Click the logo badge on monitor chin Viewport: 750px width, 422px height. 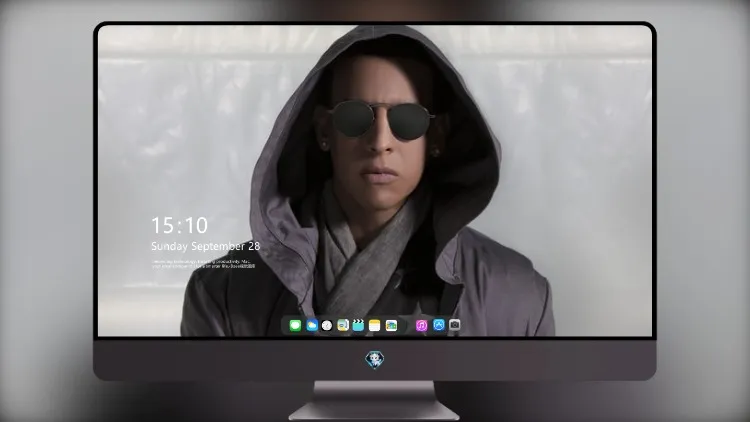(375, 360)
